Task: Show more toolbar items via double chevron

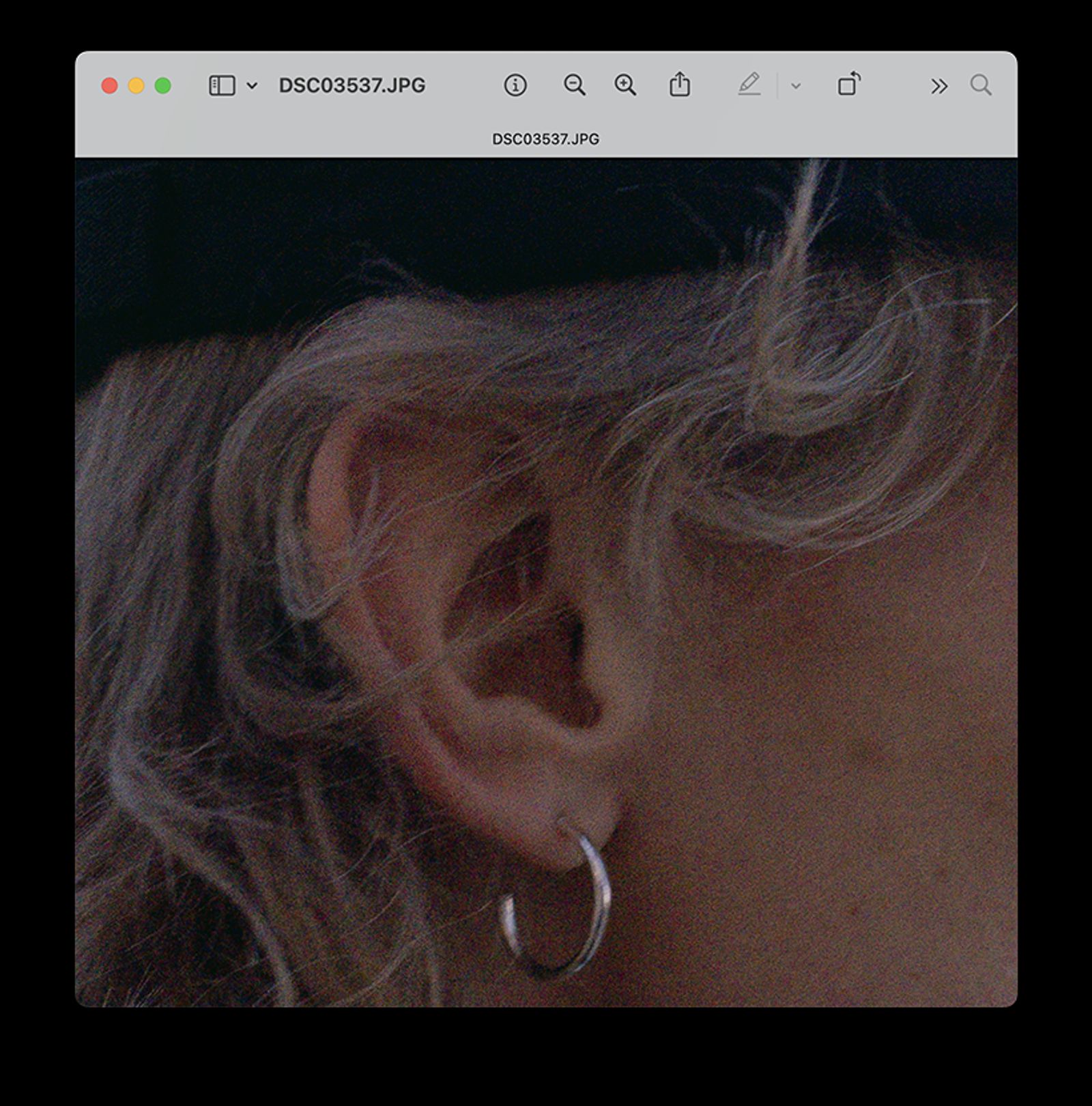Action: (938, 86)
